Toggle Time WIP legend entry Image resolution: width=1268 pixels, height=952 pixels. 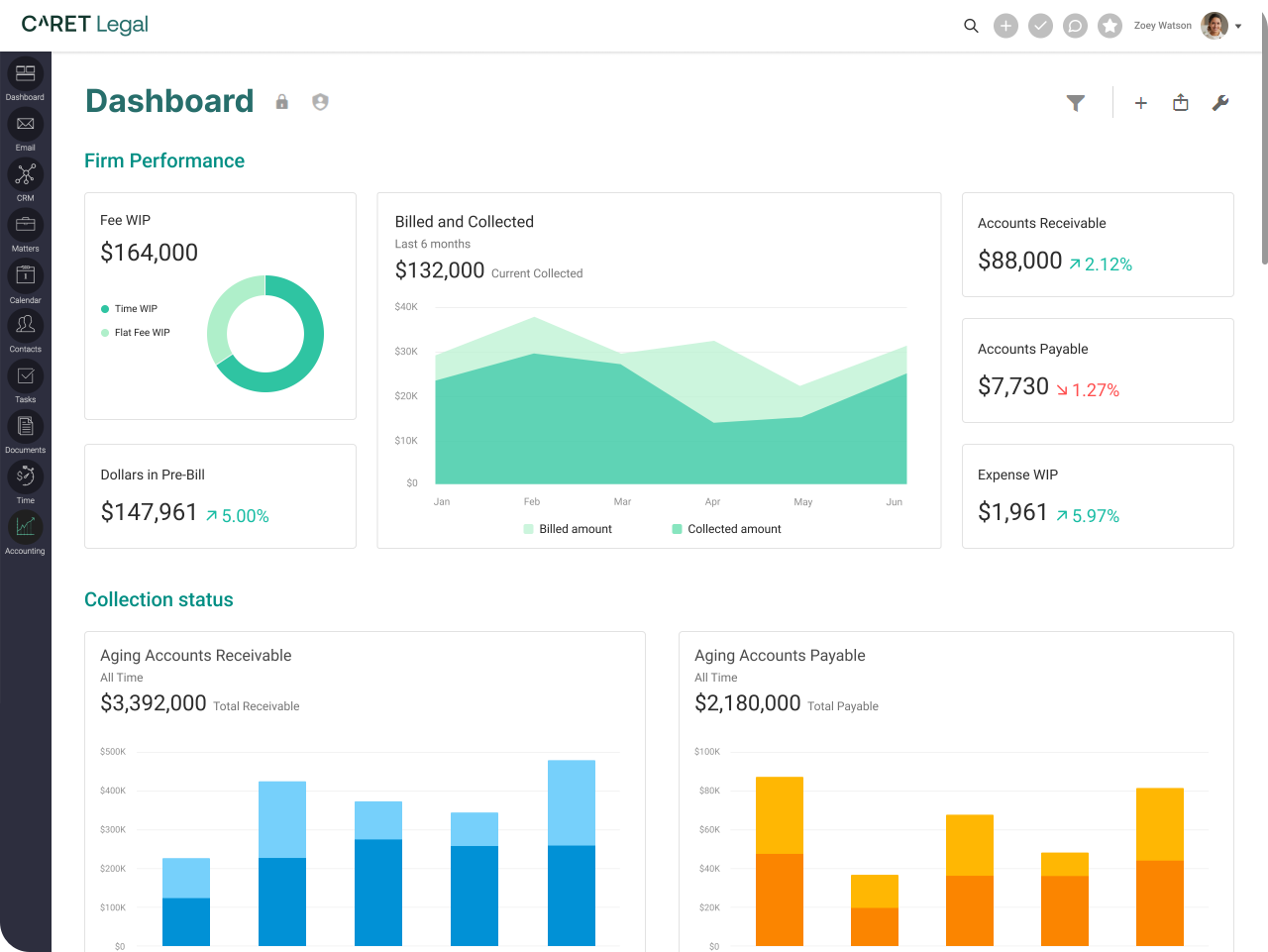[129, 309]
